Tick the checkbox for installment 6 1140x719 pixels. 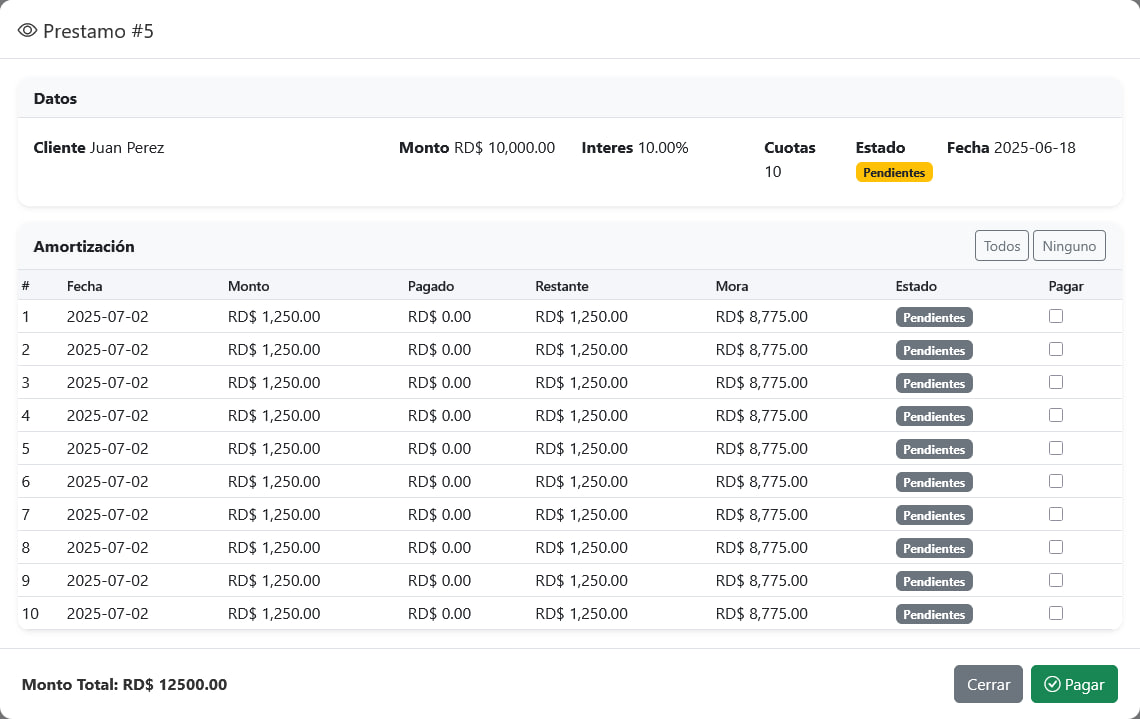click(x=1056, y=481)
